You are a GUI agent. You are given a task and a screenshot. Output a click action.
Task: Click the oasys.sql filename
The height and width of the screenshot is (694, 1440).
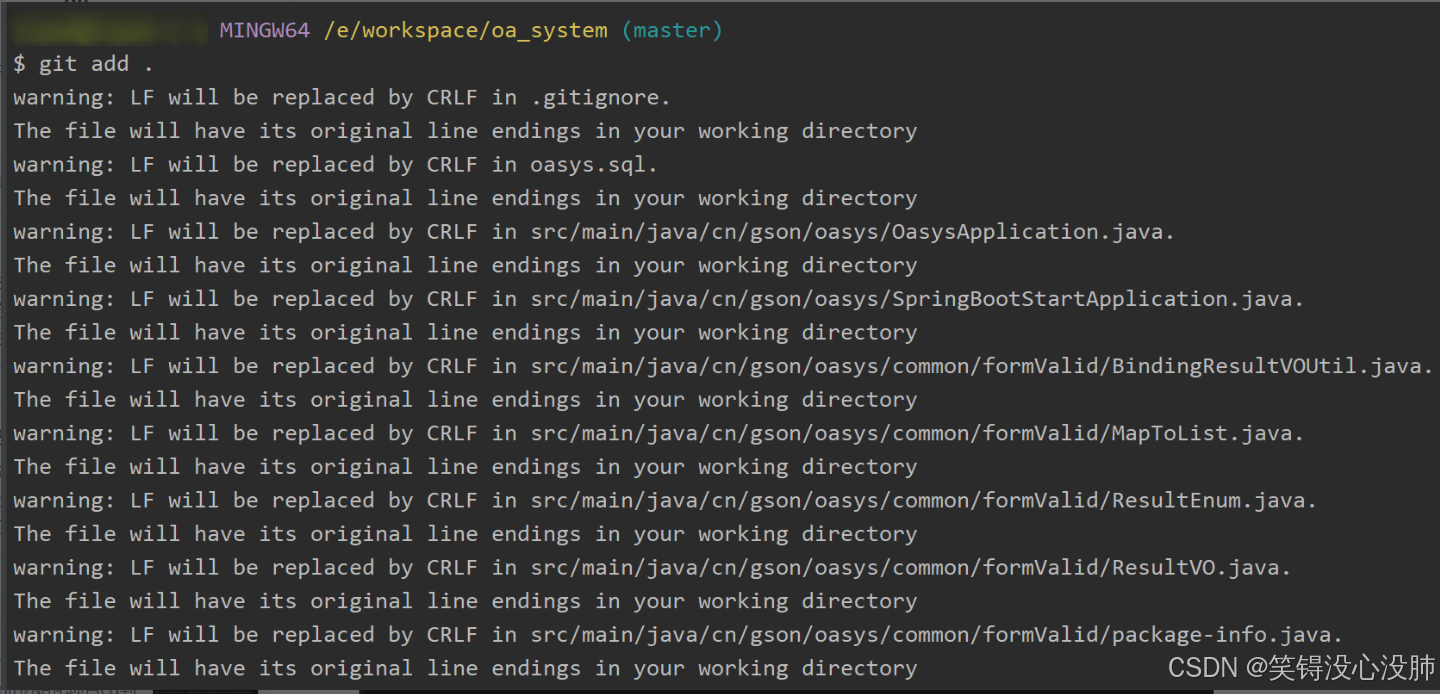point(588,164)
